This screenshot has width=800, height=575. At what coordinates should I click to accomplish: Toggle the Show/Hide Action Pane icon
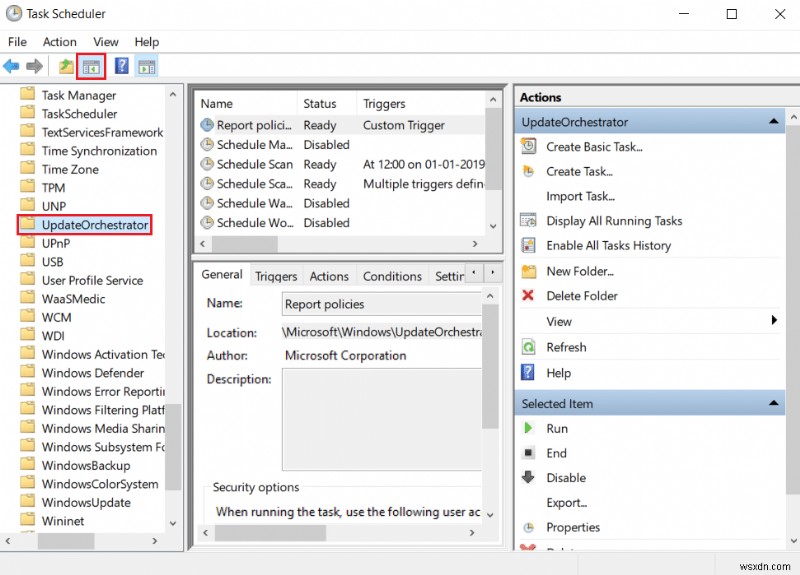[x=147, y=67]
